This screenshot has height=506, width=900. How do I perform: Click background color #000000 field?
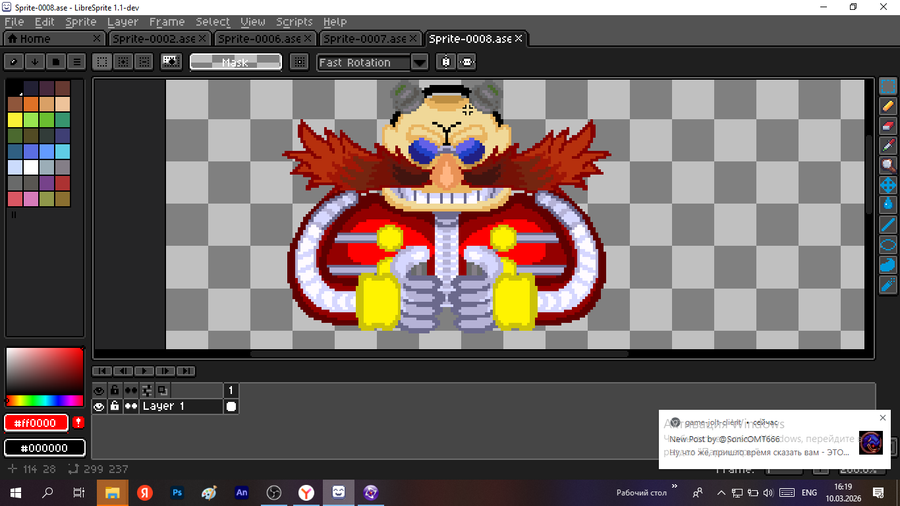click(44, 447)
